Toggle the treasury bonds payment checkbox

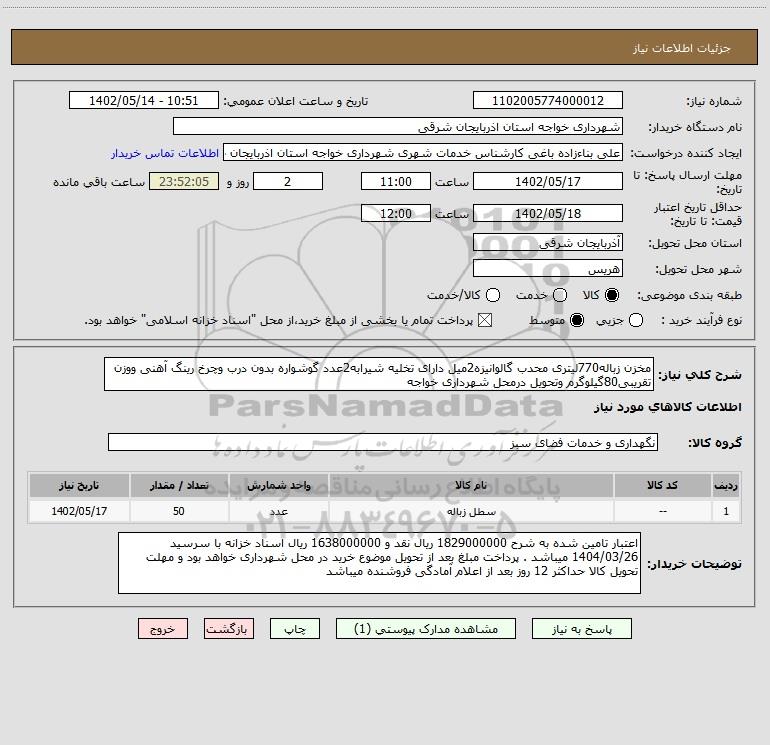pyautogui.click(x=485, y=320)
